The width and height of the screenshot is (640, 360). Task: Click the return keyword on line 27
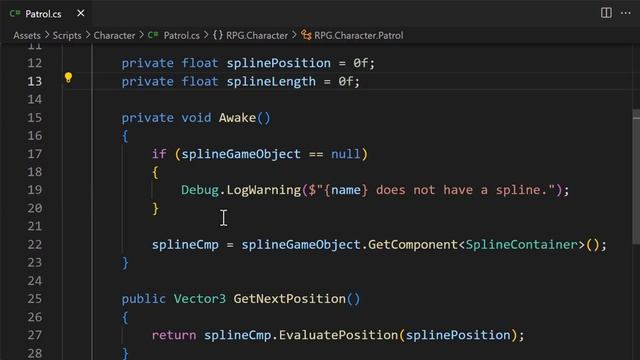point(174,335)
